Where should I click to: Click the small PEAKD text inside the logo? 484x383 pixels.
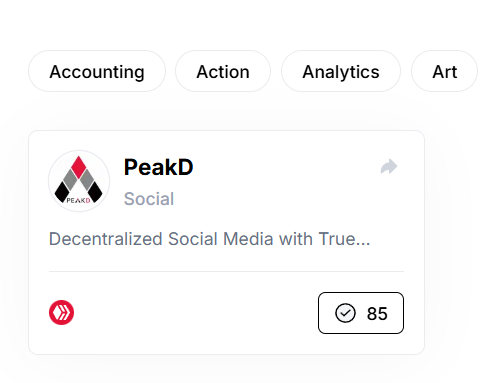coord(78,200)
